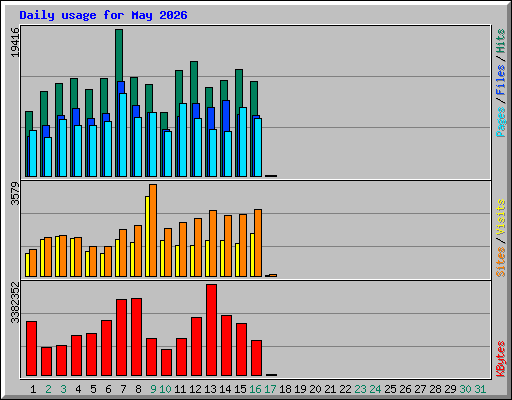Click day 20 on the x-axis
This screenshot has height=400, width=512.
click(315, 389)
